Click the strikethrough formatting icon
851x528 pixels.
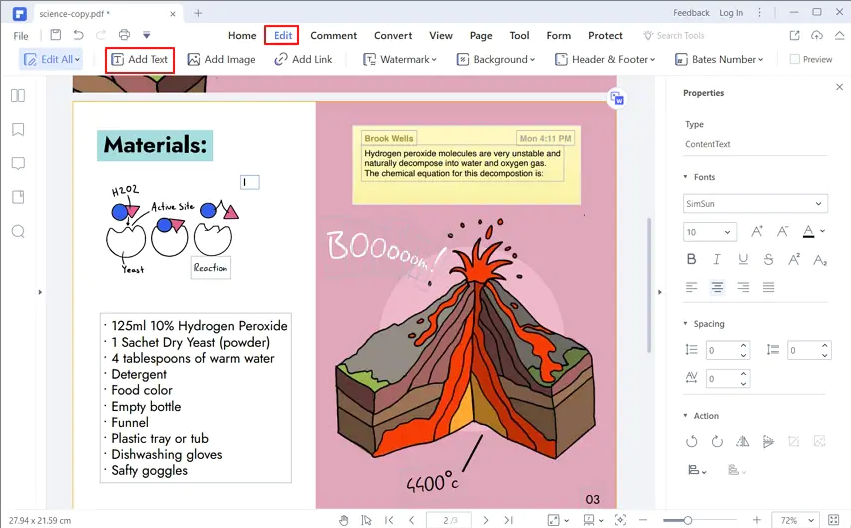point(768,259)
